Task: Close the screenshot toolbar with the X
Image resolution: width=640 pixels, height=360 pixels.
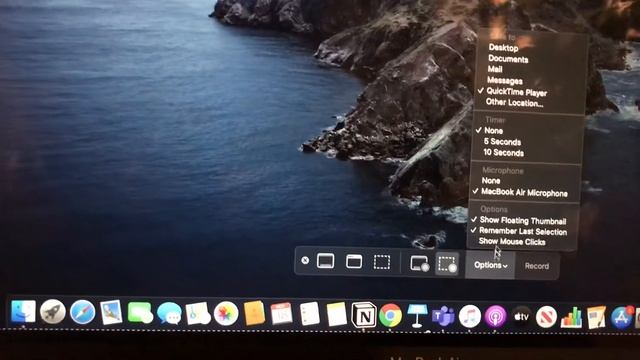Action: 305,260
